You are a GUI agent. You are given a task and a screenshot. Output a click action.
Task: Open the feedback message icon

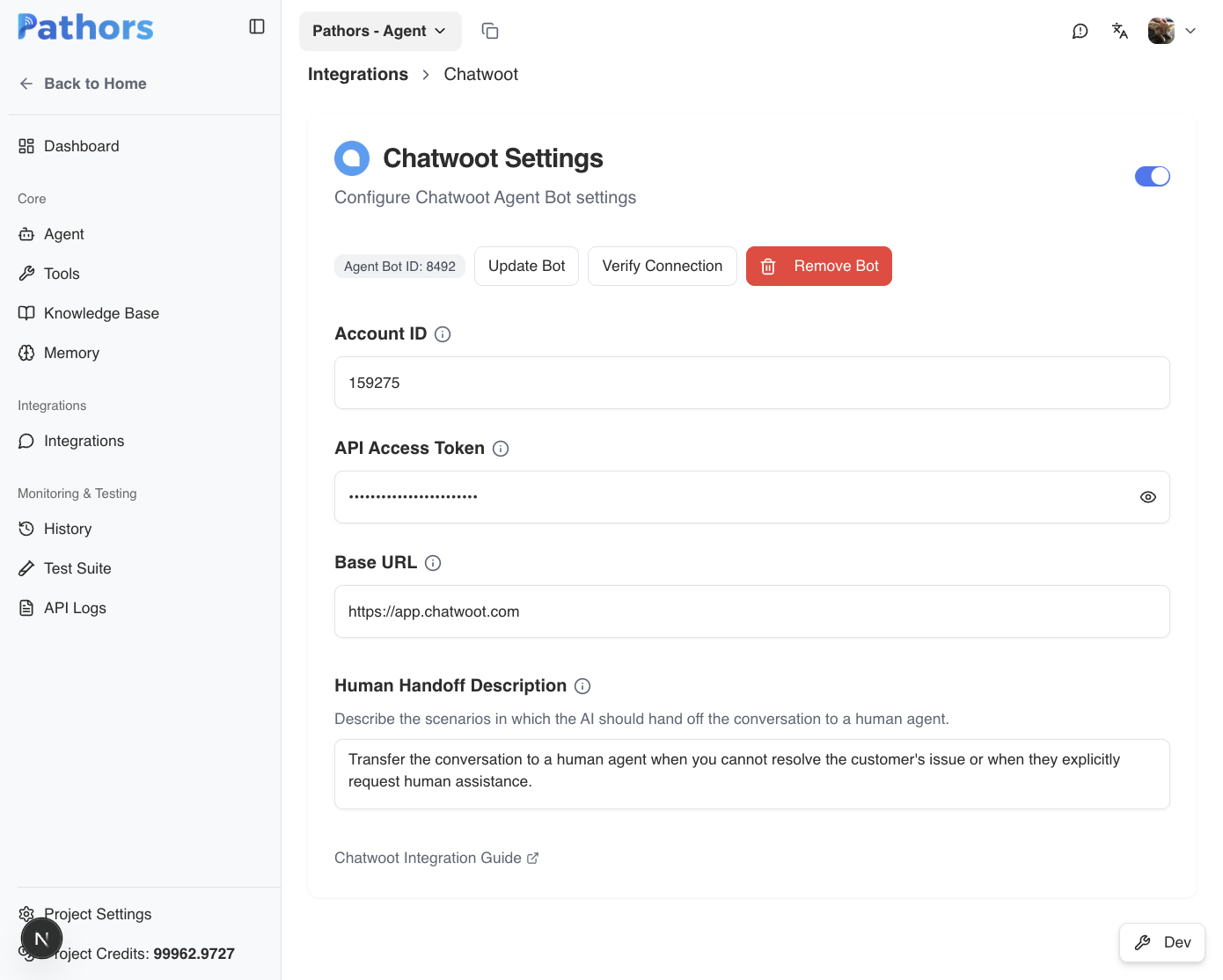pyautogui.click(x=1080, y=31)
